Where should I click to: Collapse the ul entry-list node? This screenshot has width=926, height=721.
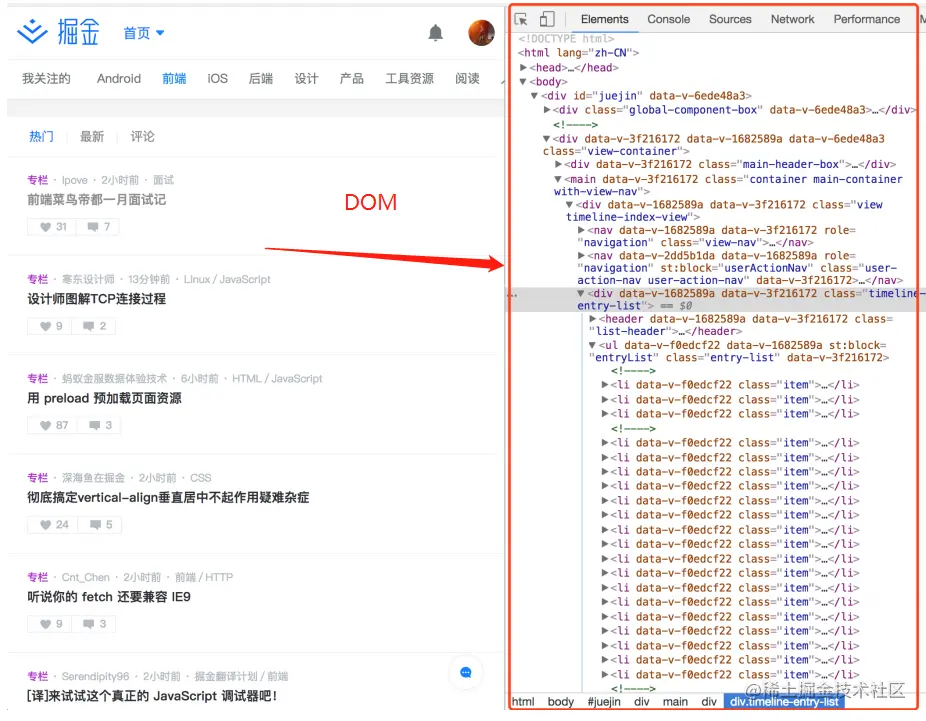pos(592,345)
